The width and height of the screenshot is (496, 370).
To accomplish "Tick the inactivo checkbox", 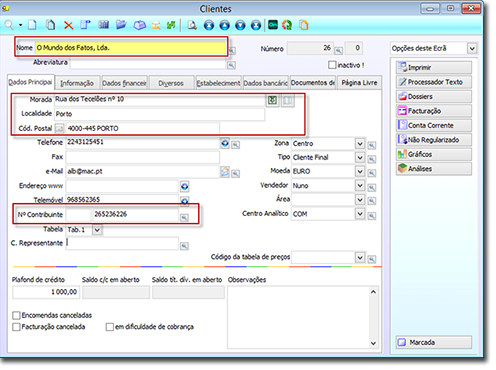I will (x=332, y=65).
